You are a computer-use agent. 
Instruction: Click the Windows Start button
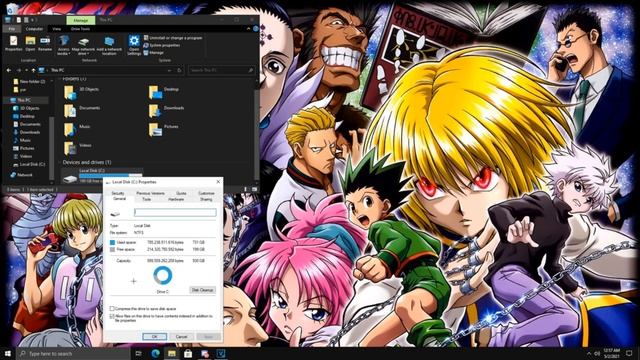click(x=8, y=353)
